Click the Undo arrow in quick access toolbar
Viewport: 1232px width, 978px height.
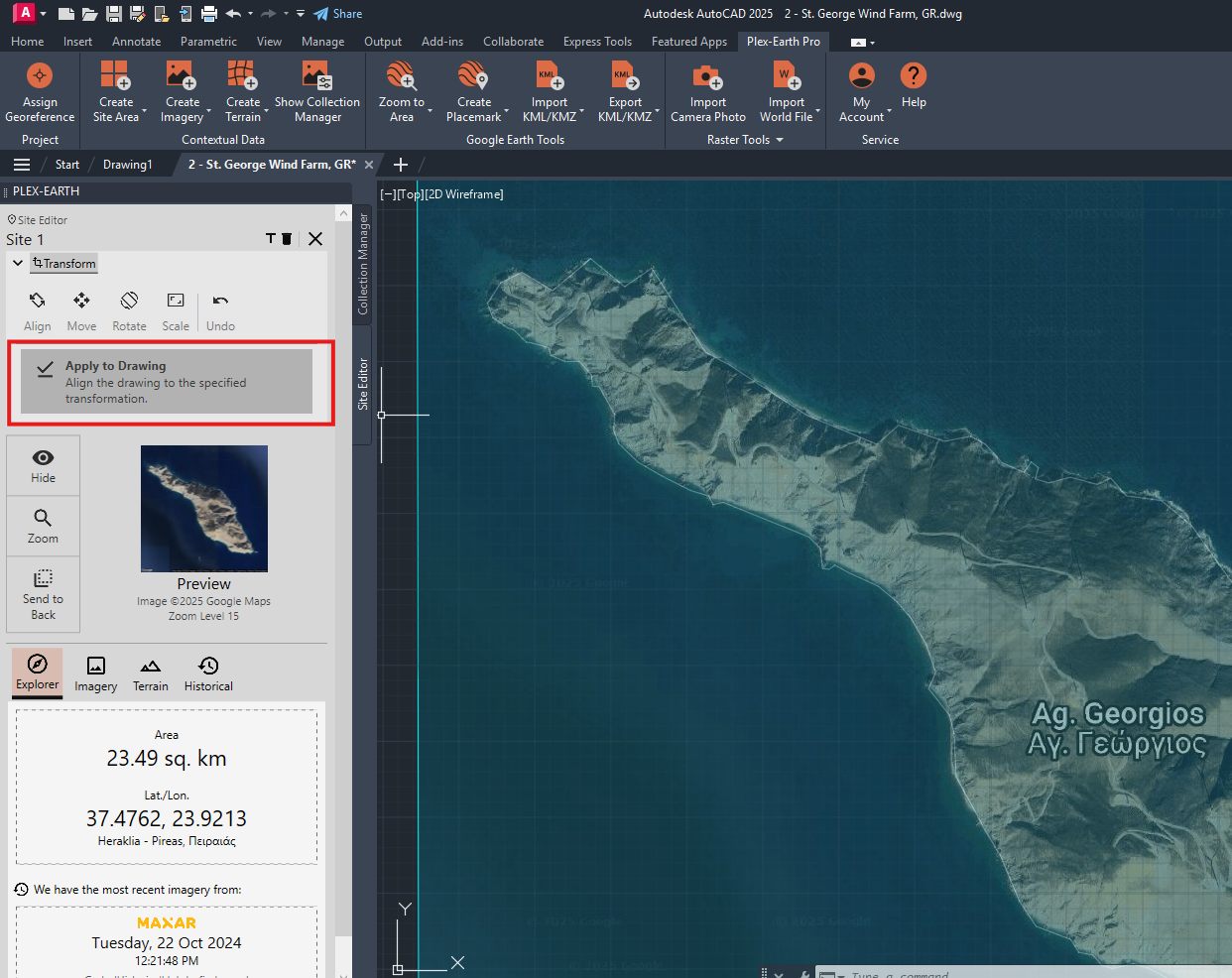click(x=233, y=14)
